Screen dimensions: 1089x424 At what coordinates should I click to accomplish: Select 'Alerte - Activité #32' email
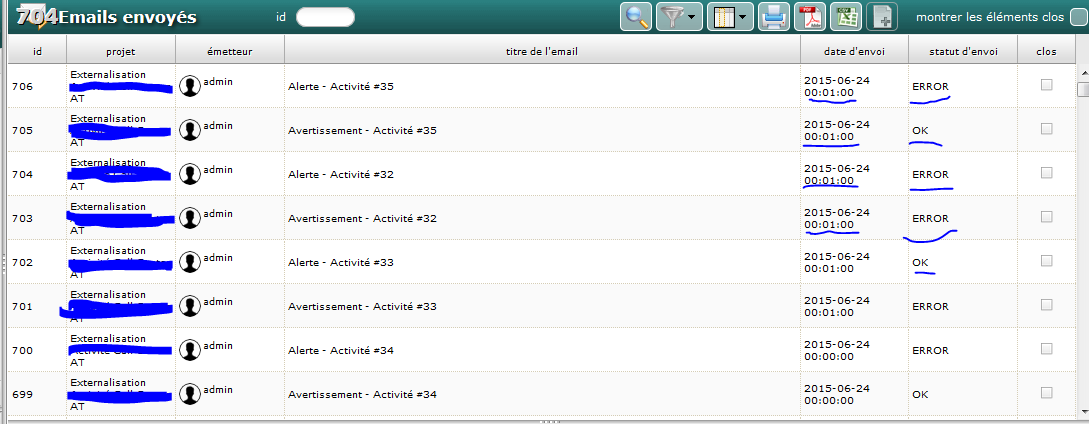[x=341, y=174]
